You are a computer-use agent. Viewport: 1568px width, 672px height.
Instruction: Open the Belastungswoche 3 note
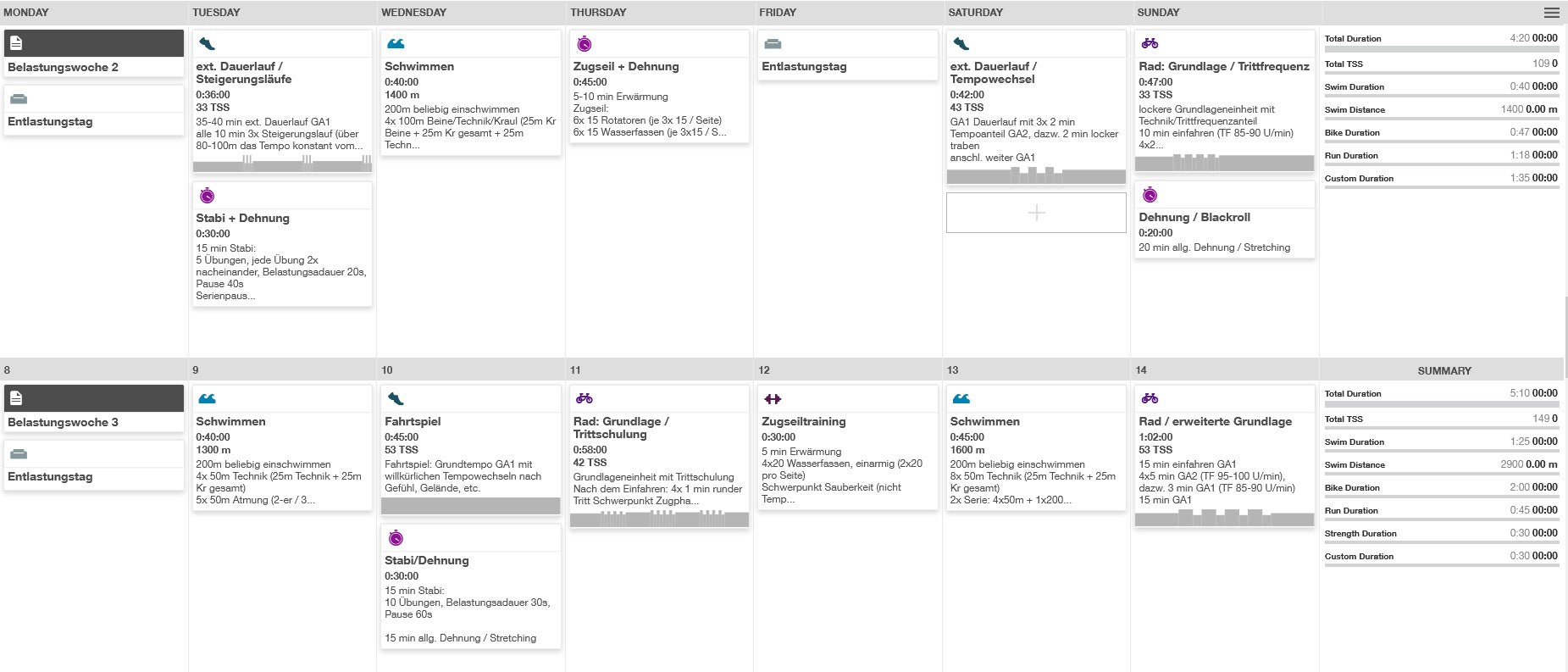pyautogui.click(x=64, y=422)
